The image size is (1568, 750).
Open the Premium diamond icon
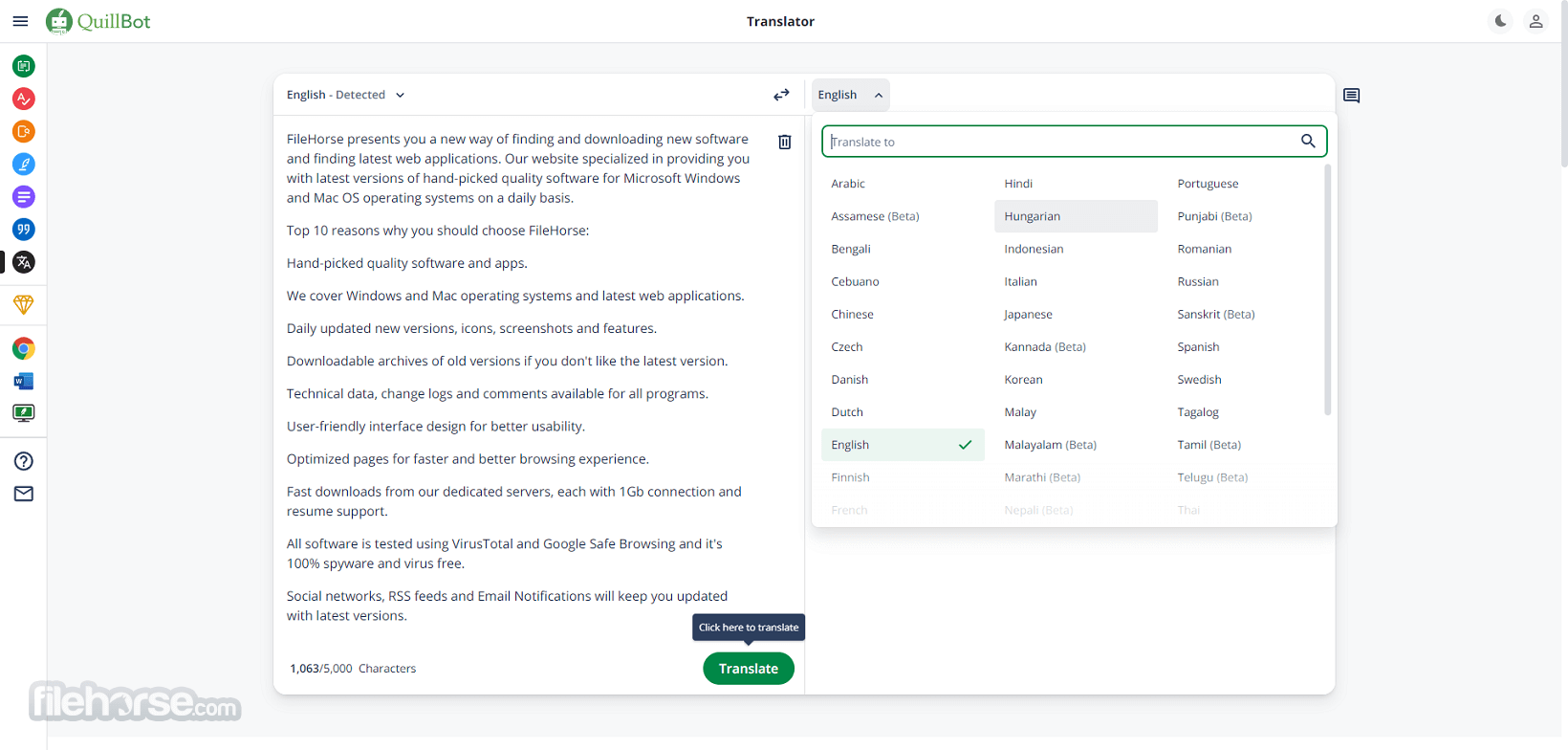coord(24,304)
